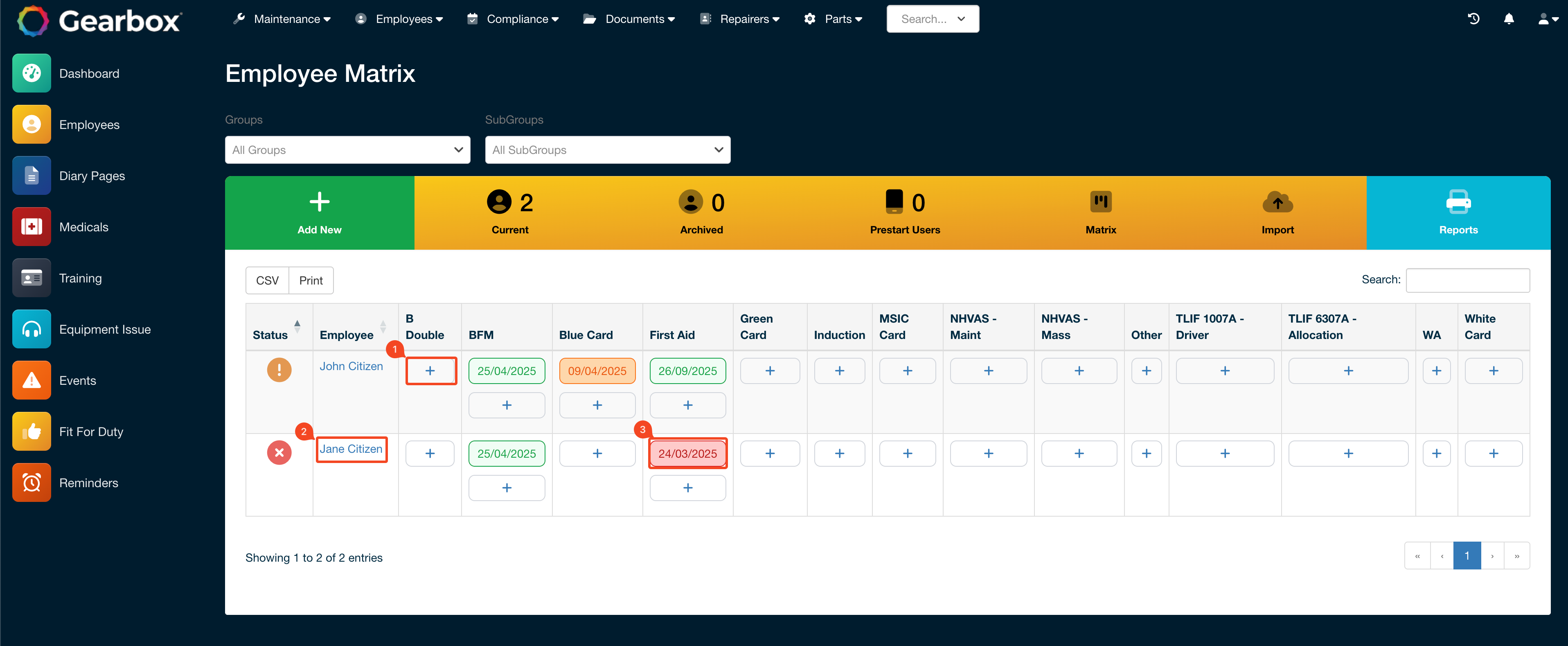1568x646 pixels.
Task: Select Equipment Issue in the sidebar
Action: [105, 329]
